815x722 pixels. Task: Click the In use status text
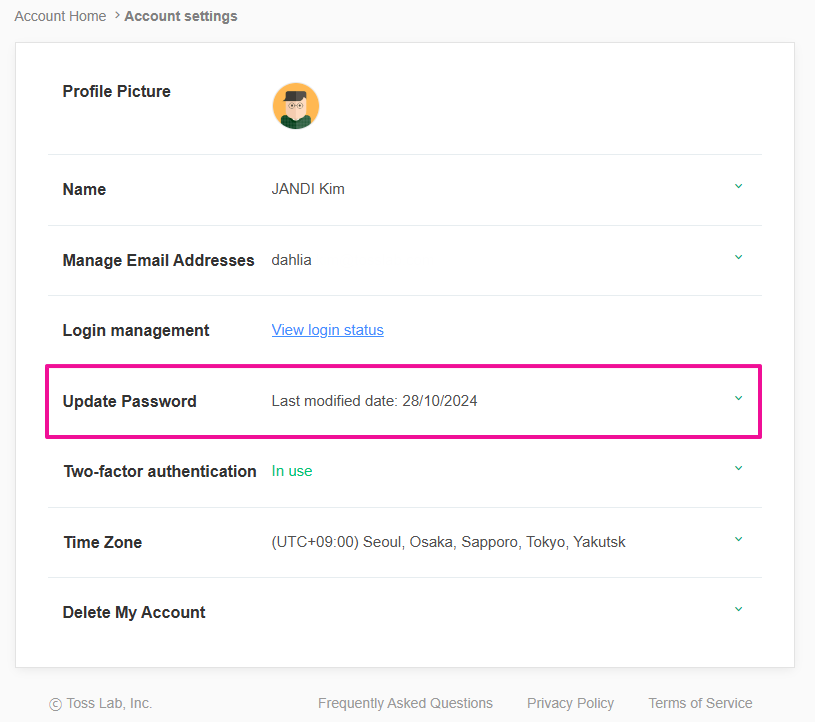click(x=292, y=471)
